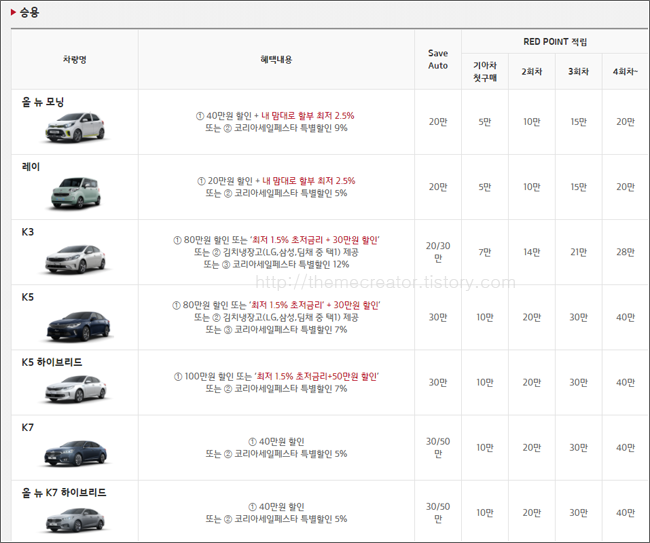The image size is (650, 543).
Task: Click Save Auto 30/50만 in K7 row
Action: pyautogui.click(x=438, y=448)
